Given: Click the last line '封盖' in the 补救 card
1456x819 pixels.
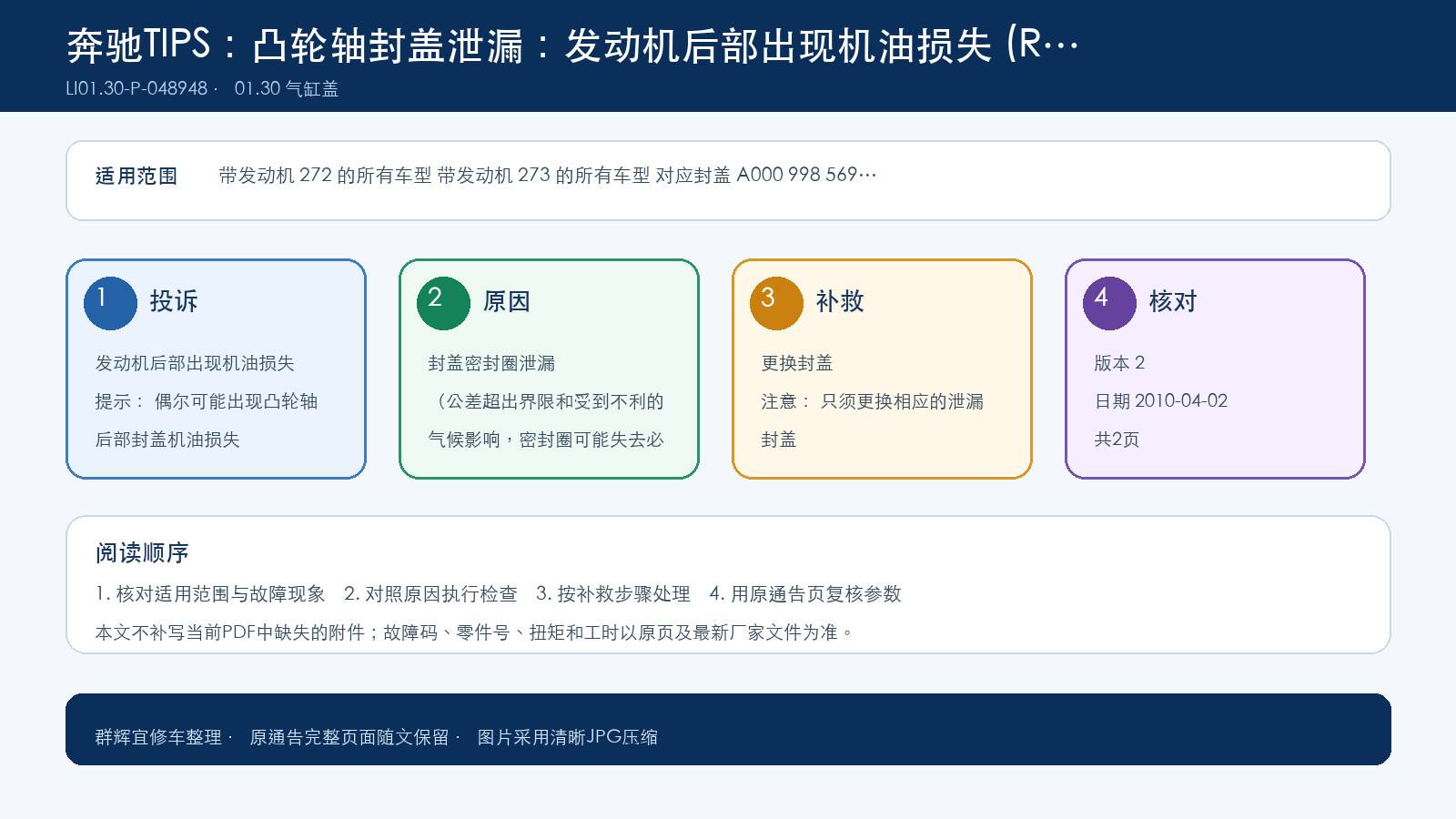Looking at the screenshot, I should pos(779,440).
